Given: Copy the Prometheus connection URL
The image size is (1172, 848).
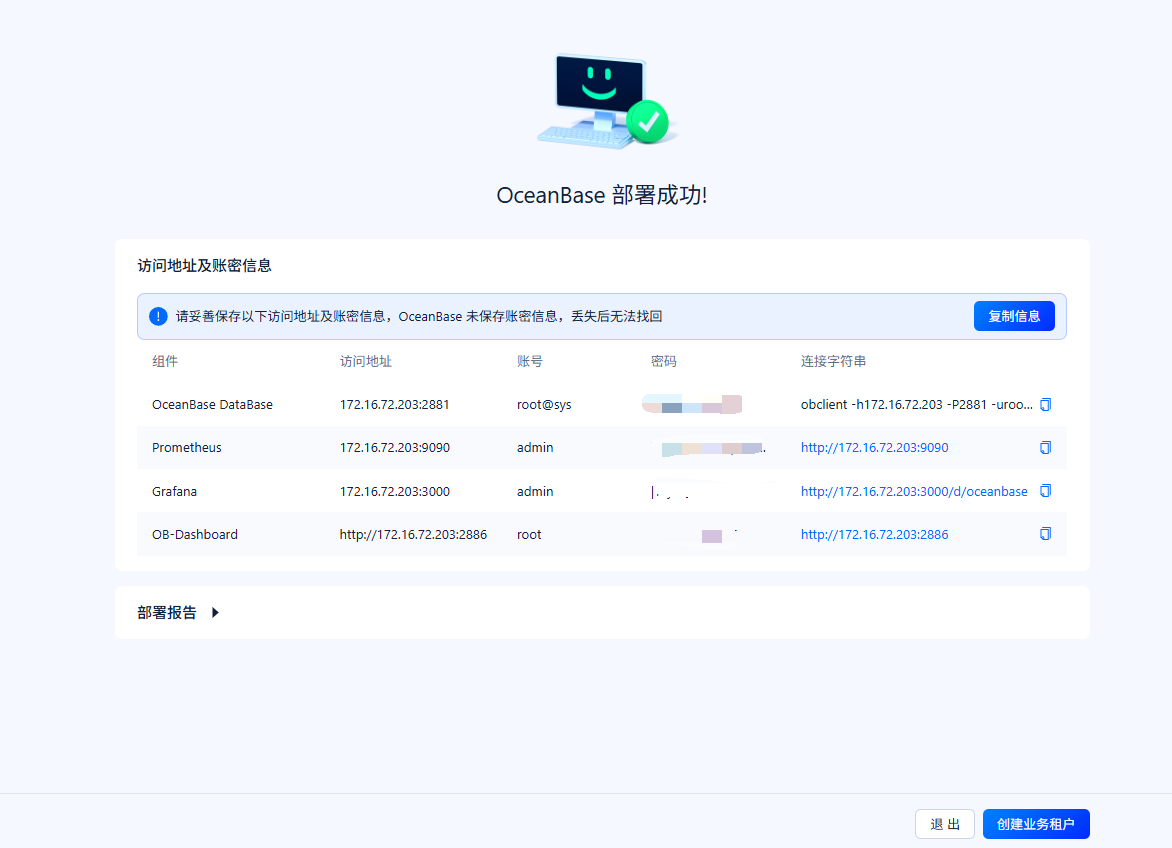Looking at the screenshot, I should pos(1046,448).
